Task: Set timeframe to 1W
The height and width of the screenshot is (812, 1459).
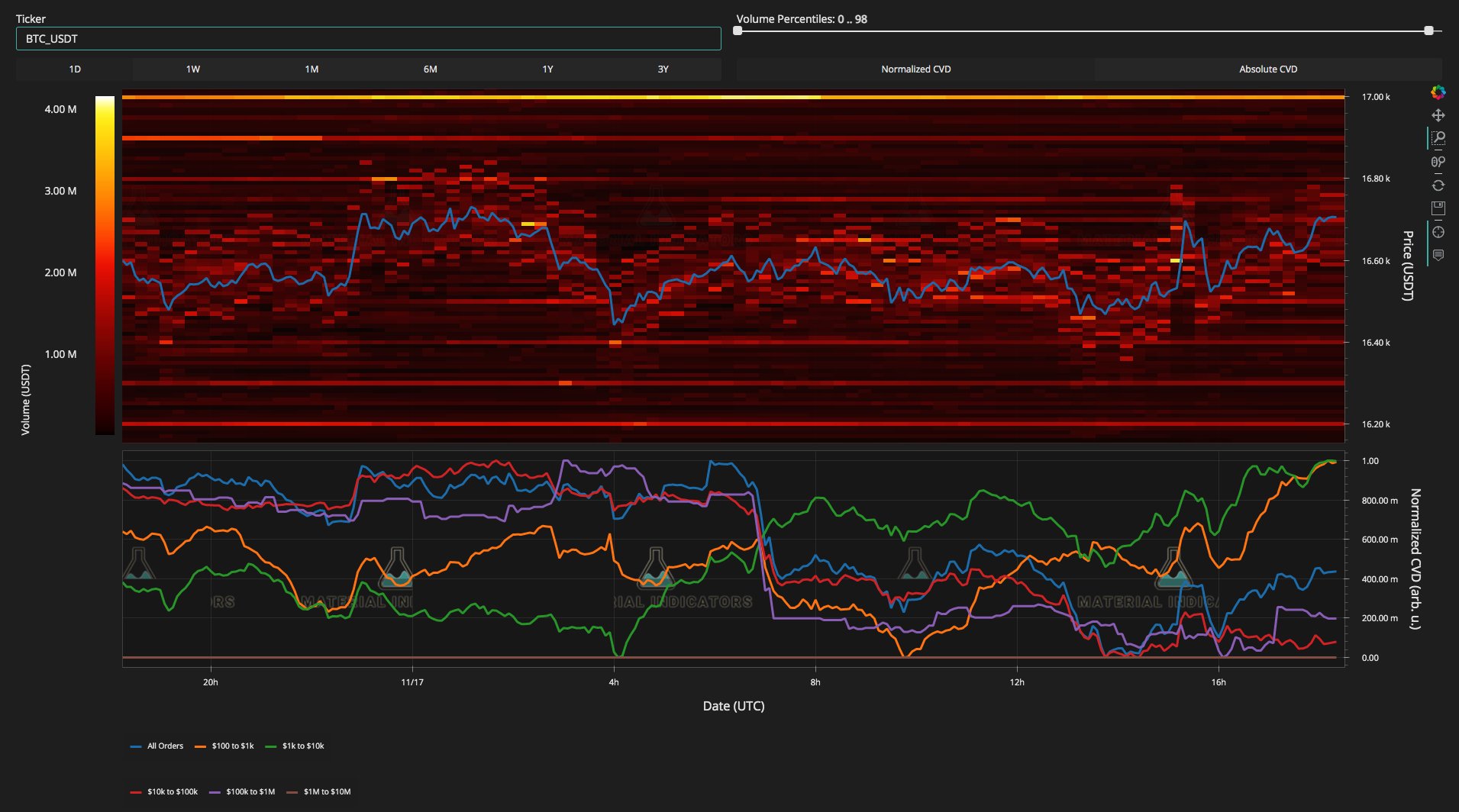Action: coord(193,69)
